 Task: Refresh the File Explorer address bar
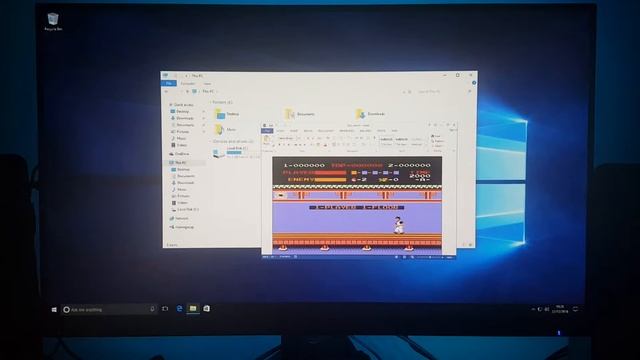tap(409, 92)
